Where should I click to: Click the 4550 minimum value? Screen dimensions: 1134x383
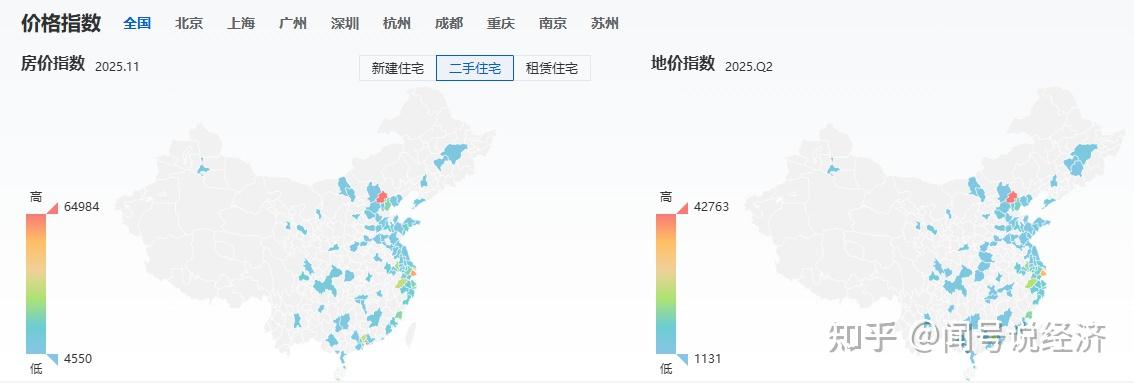[x=78, y=358]
